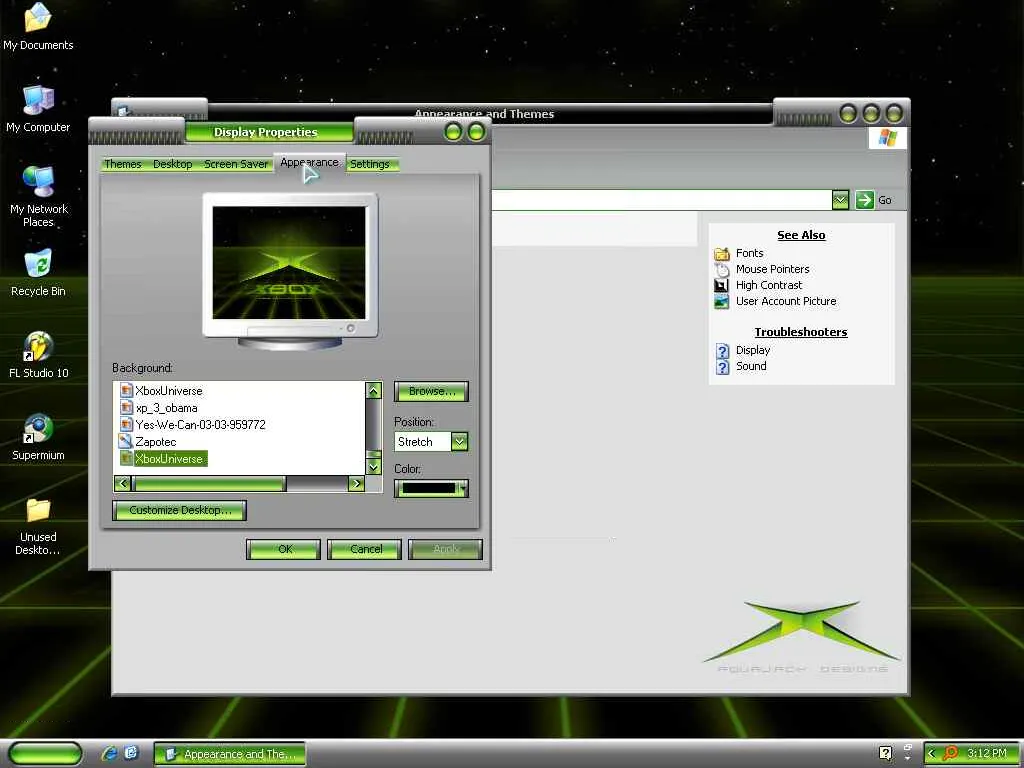Click the background list scroll up arrow
1024x768 pixels.
tap(374, 391)
